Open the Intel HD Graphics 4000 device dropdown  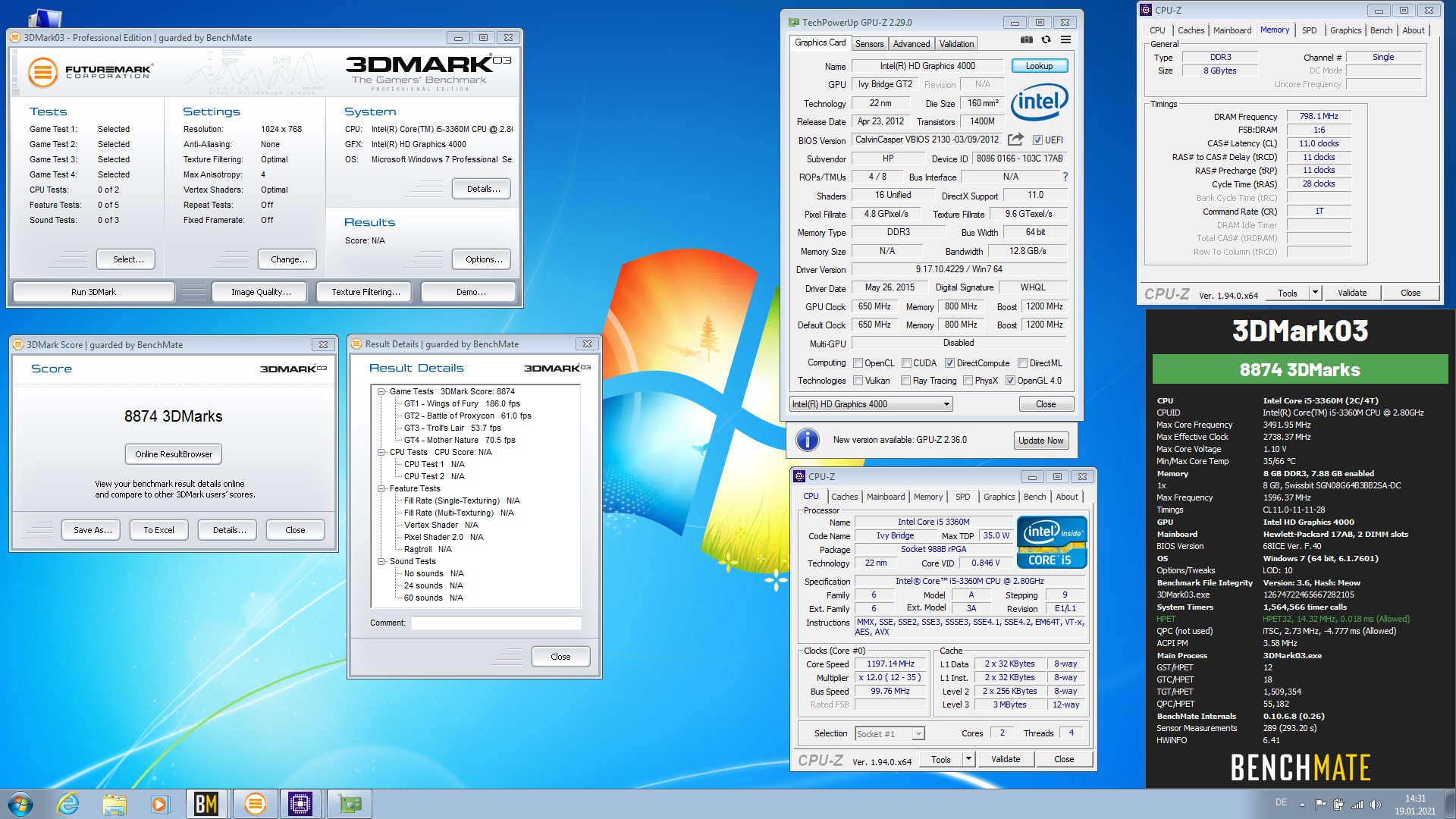871,404
